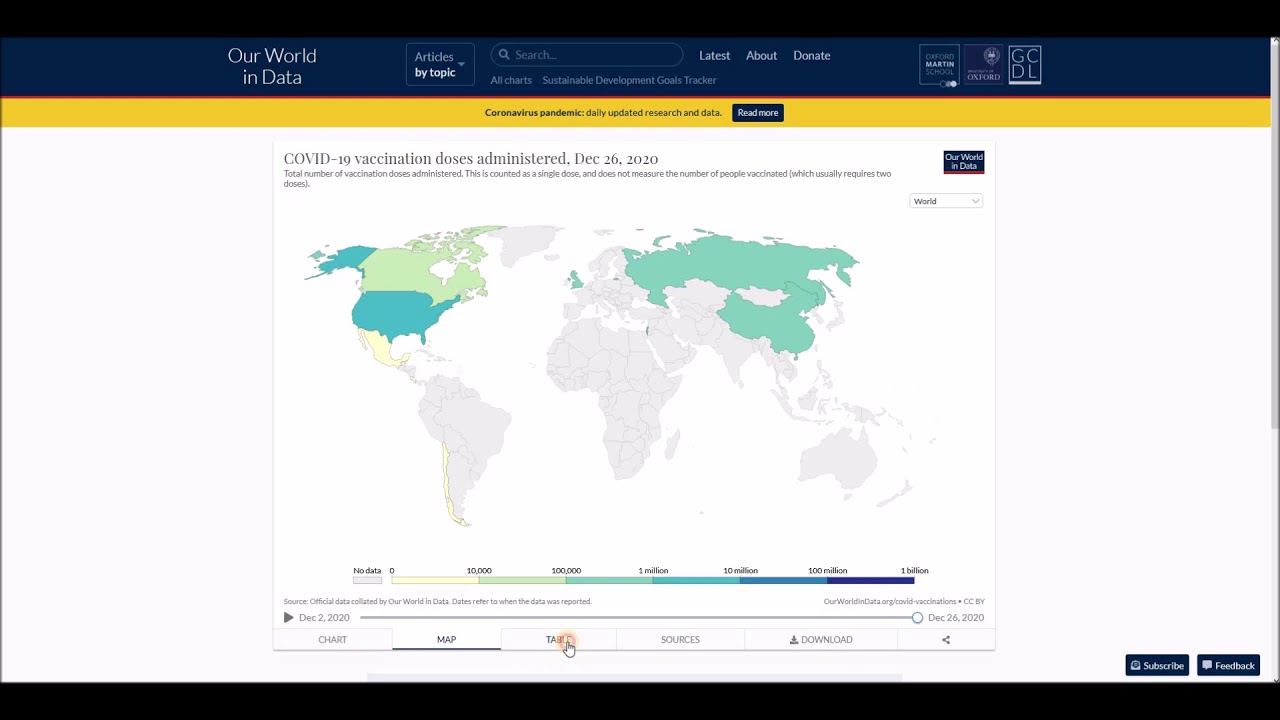The width and height of the screenshot is (1280, 720).
Task: Click the GCDL logo
Action: 1025,65
